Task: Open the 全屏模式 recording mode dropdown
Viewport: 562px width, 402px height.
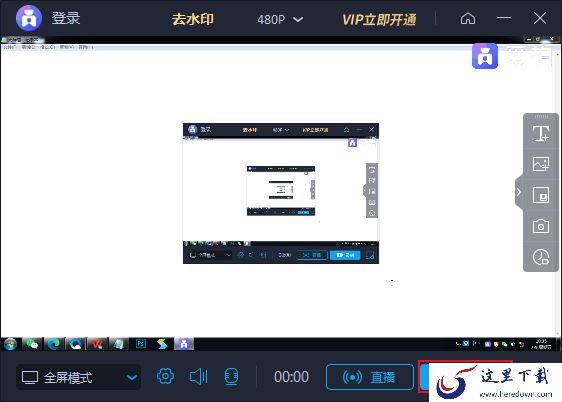Action: click(x=78, y=377)
